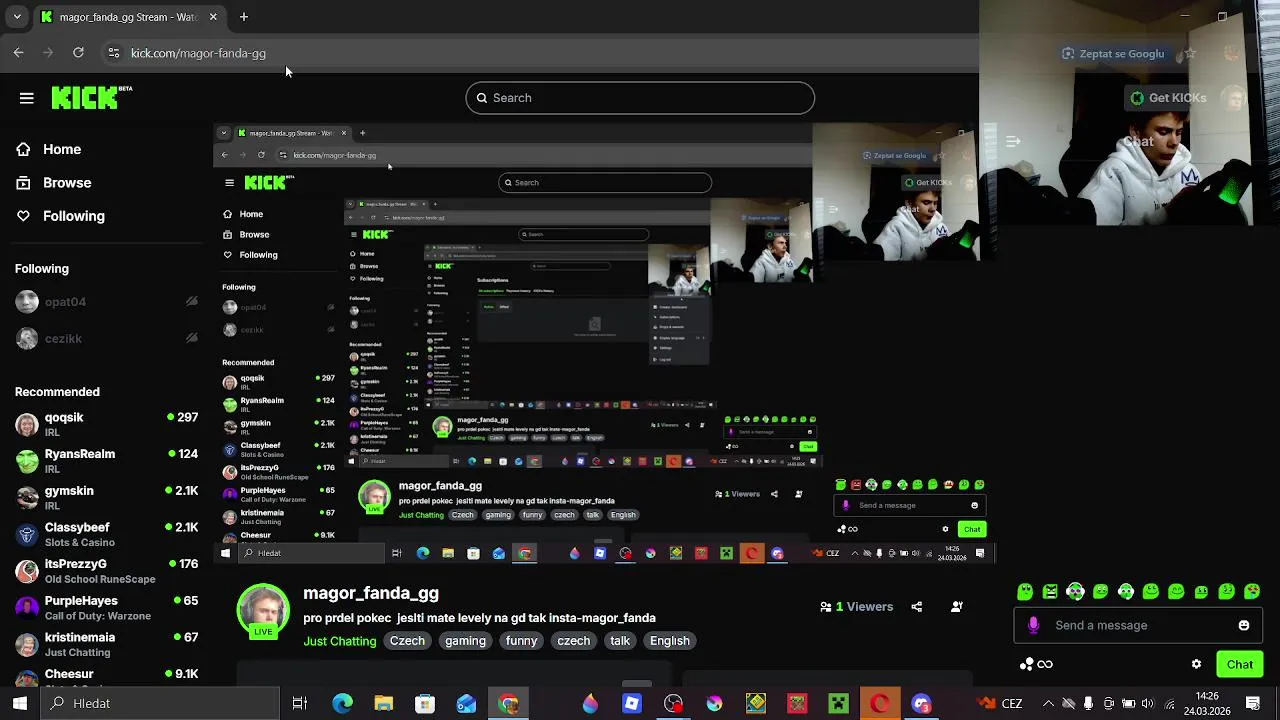Open recommended channel gymskin in the main sidebar

[x=106, y=498]
